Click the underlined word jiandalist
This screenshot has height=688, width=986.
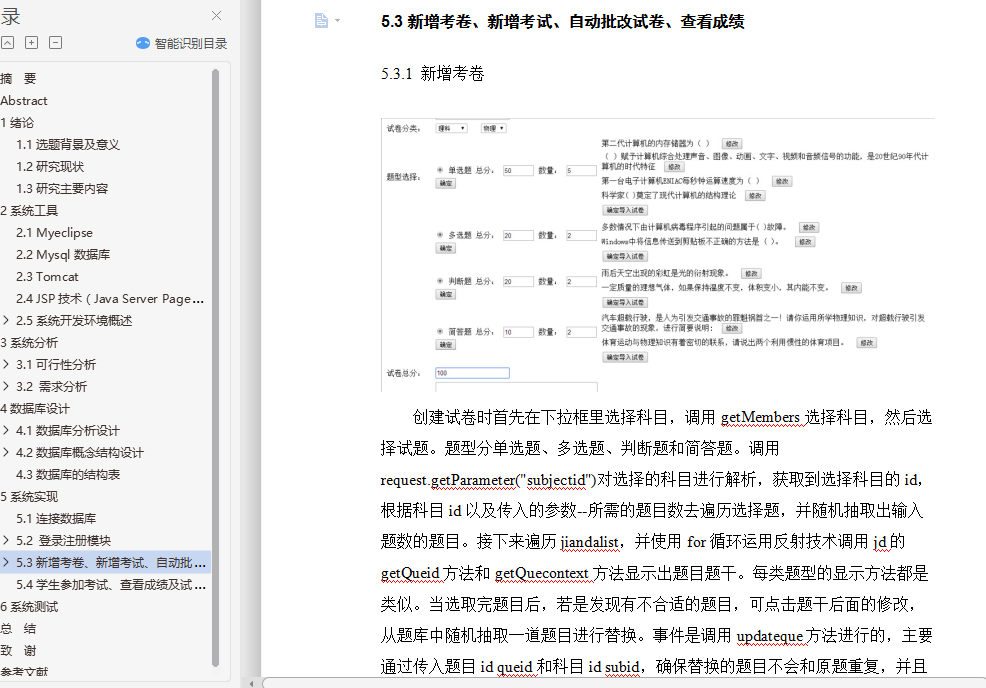click(x=589, y=542)
